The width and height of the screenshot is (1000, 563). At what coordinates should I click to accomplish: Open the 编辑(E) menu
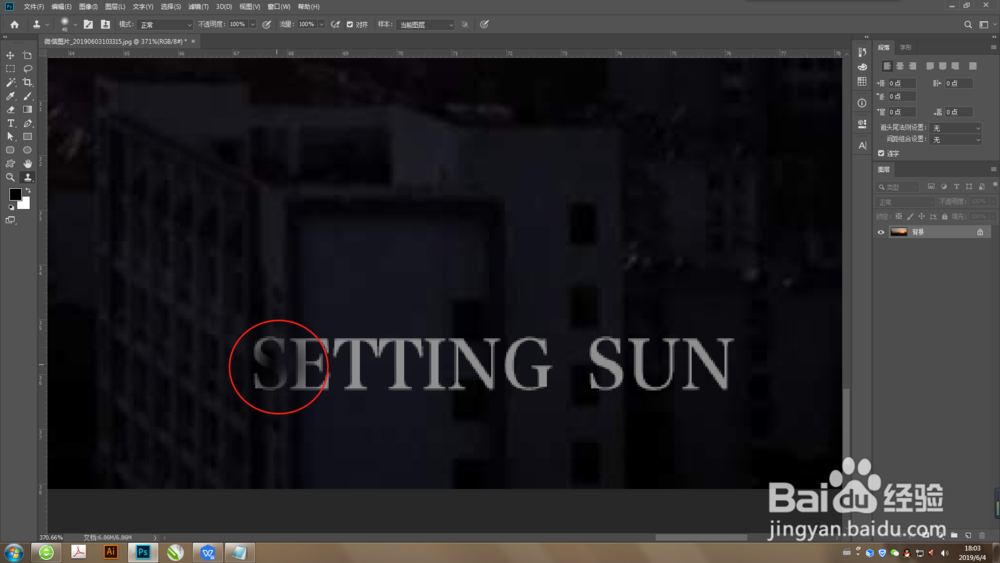(x=61, y=6)
